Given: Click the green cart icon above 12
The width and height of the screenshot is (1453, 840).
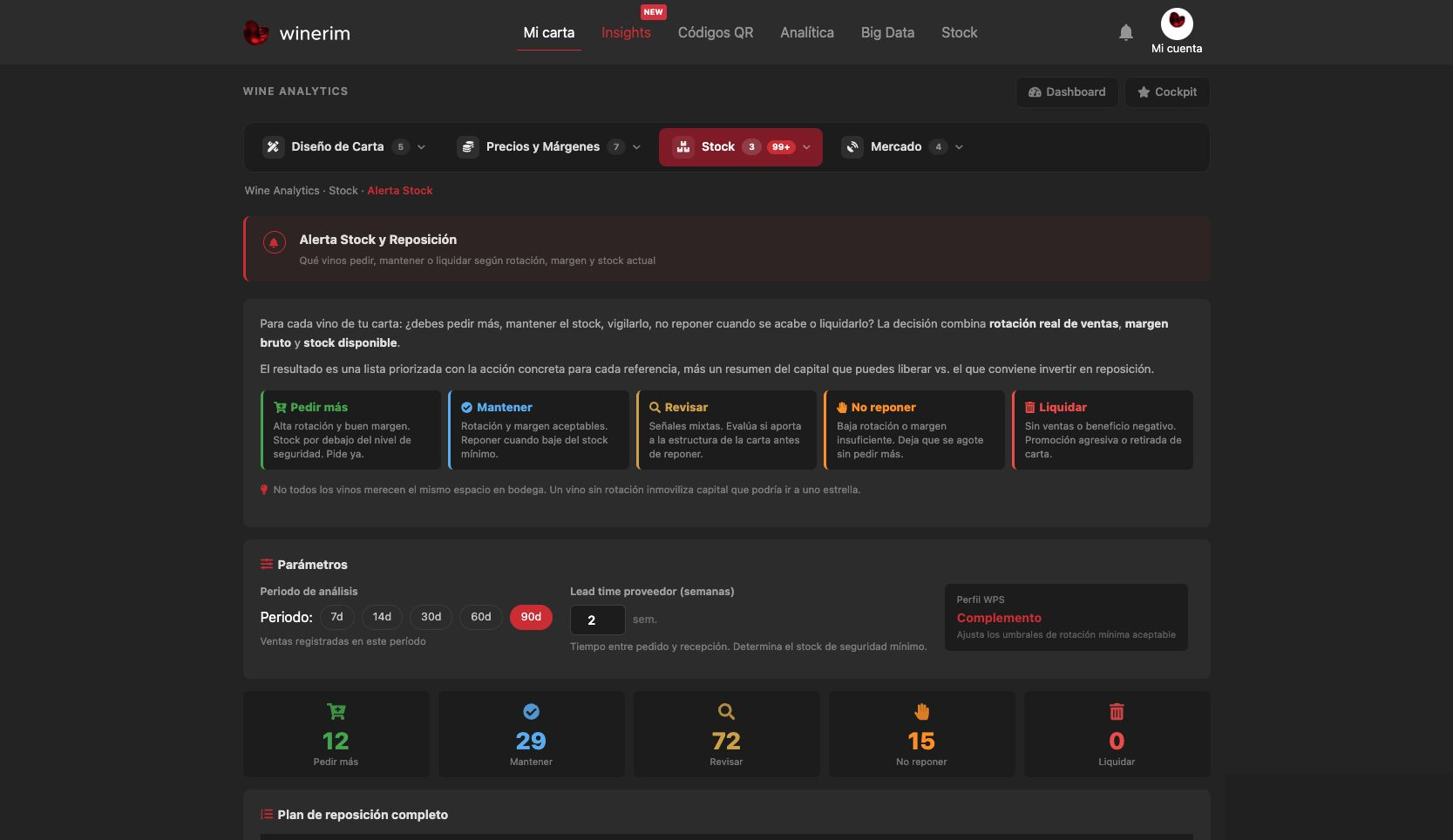Looking at the screenshot, I should 336,711.
